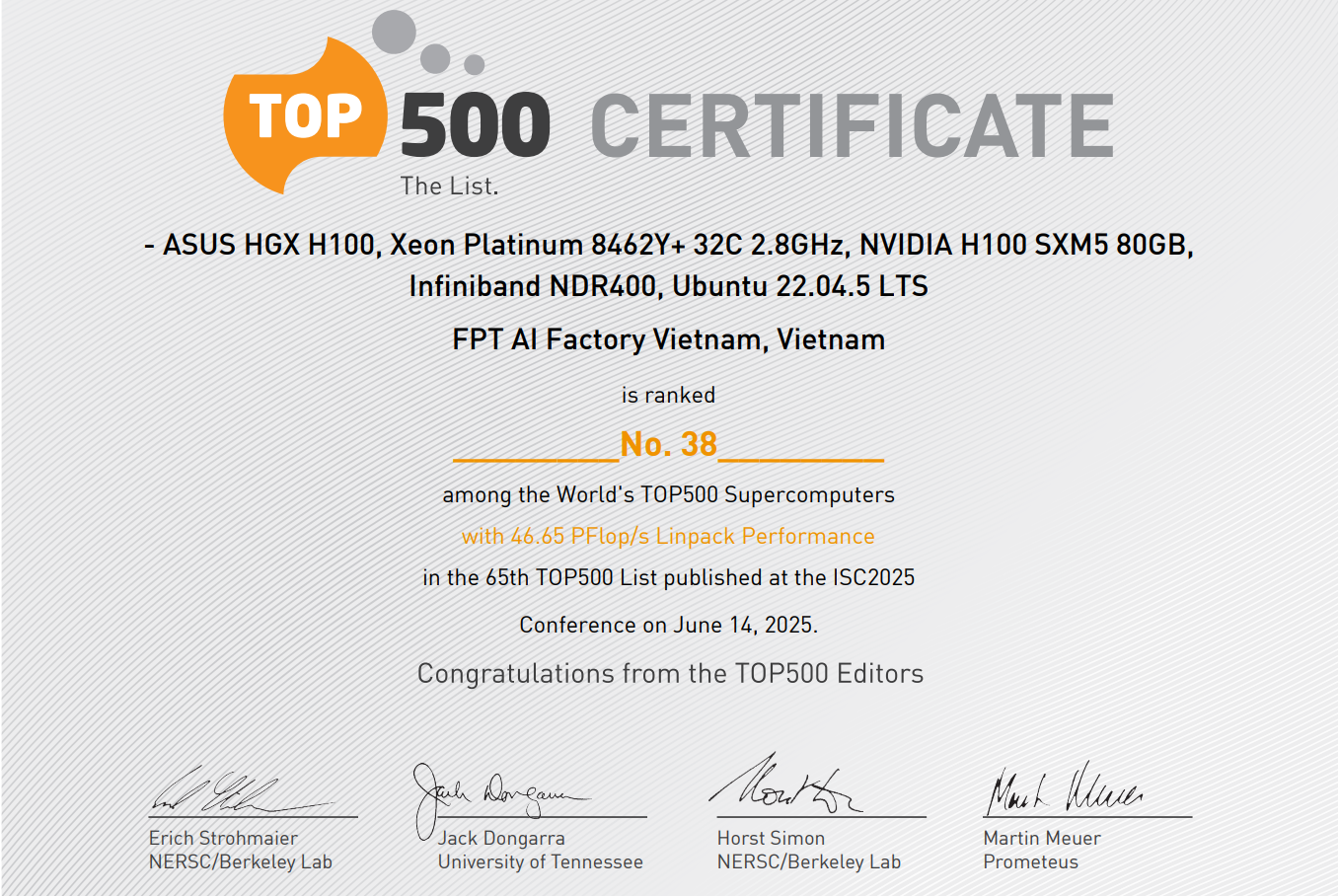The image size is (1338, 896).
Task: Click 'in the 65th TOP500 List published' line
Action: [x=669, y=577]
